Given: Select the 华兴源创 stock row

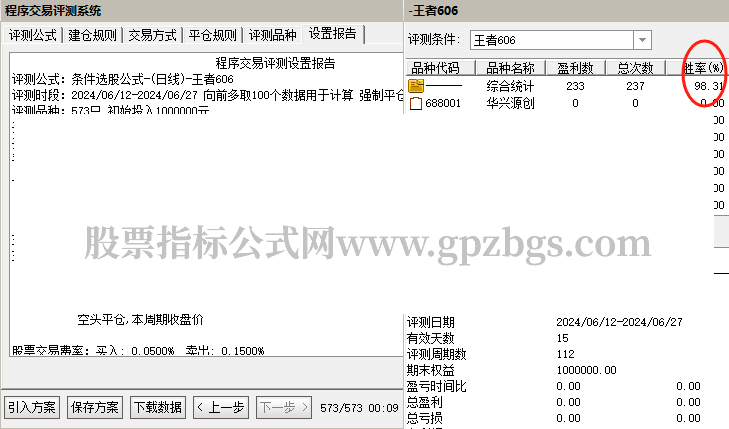Looking at the screenshot, I should 510,103.
